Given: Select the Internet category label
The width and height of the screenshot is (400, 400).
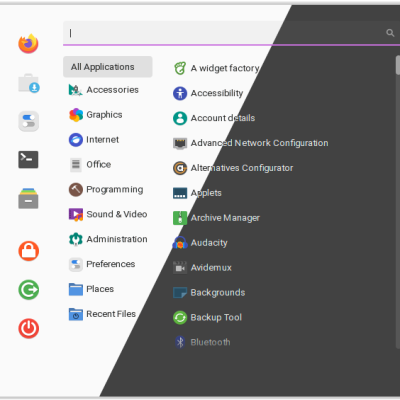Looking at the screenshot, I should point(102,140).
